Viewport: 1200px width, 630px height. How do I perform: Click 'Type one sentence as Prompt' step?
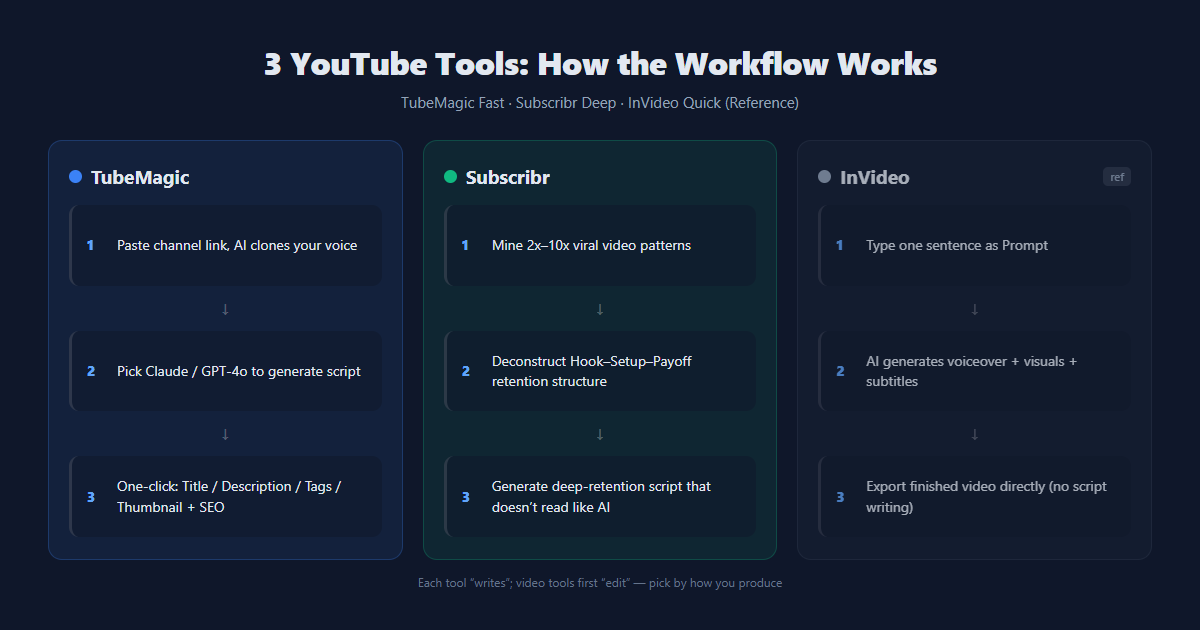[975, 245]
